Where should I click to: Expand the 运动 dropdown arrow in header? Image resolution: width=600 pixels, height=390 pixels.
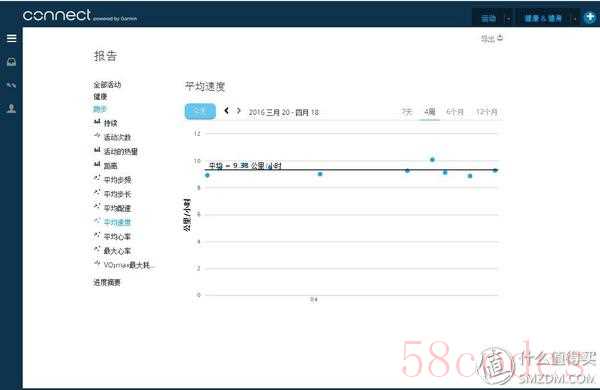[509, 19]
